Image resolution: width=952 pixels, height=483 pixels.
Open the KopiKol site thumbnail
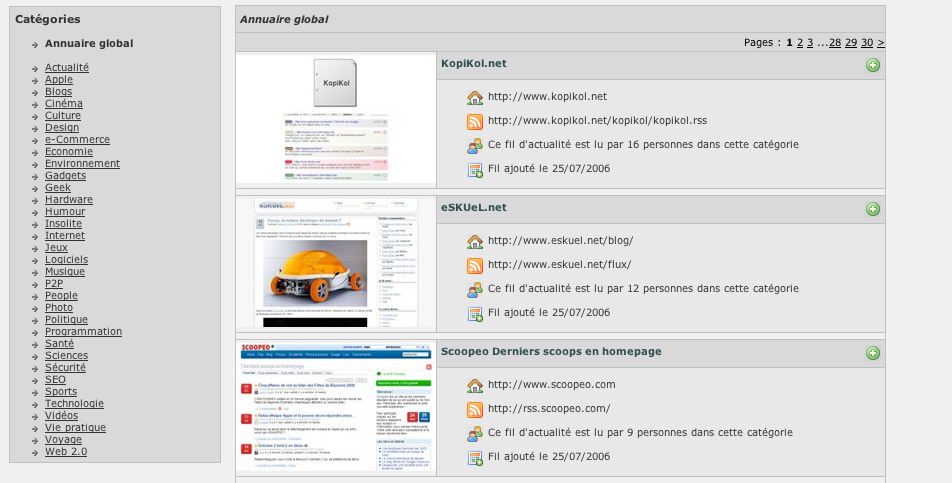tap(336, 119)
